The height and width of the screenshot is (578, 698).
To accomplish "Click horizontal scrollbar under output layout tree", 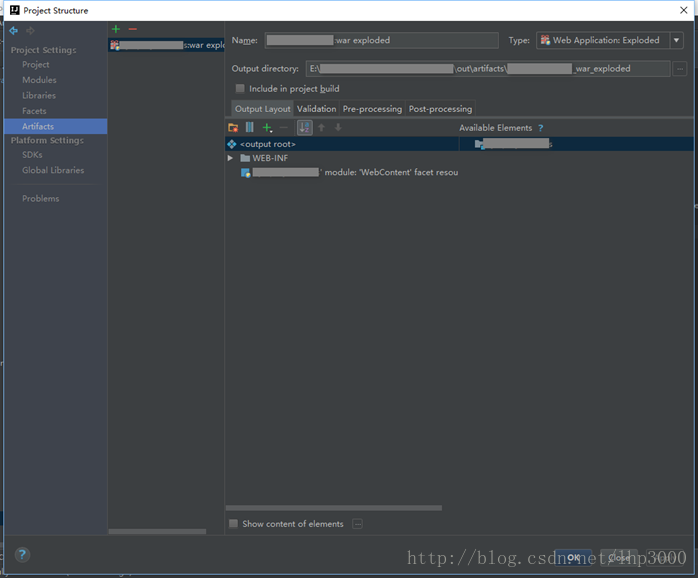I will [334, 508].
